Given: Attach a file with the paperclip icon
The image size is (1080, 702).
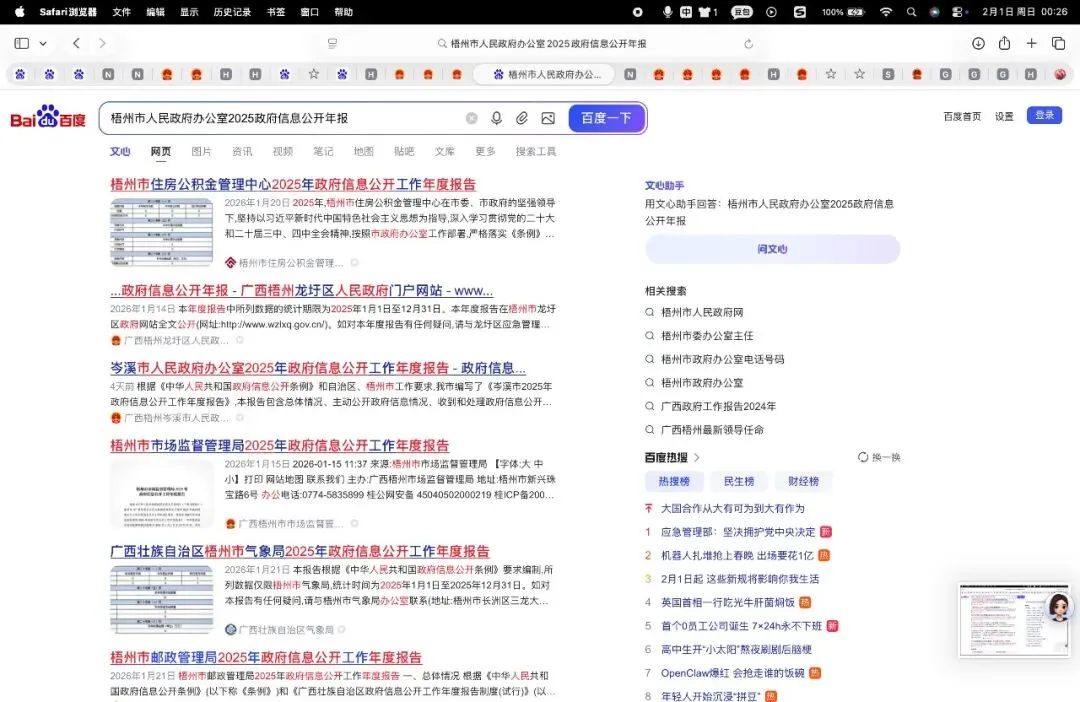Looking at the screenshot, I should pyautogui.click(x=522, y=118).
